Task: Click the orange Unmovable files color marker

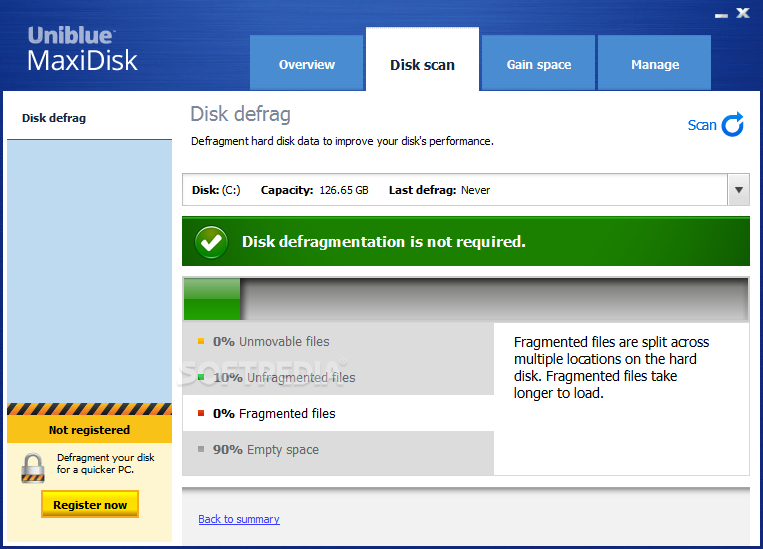Action: [x=201, y=341]
